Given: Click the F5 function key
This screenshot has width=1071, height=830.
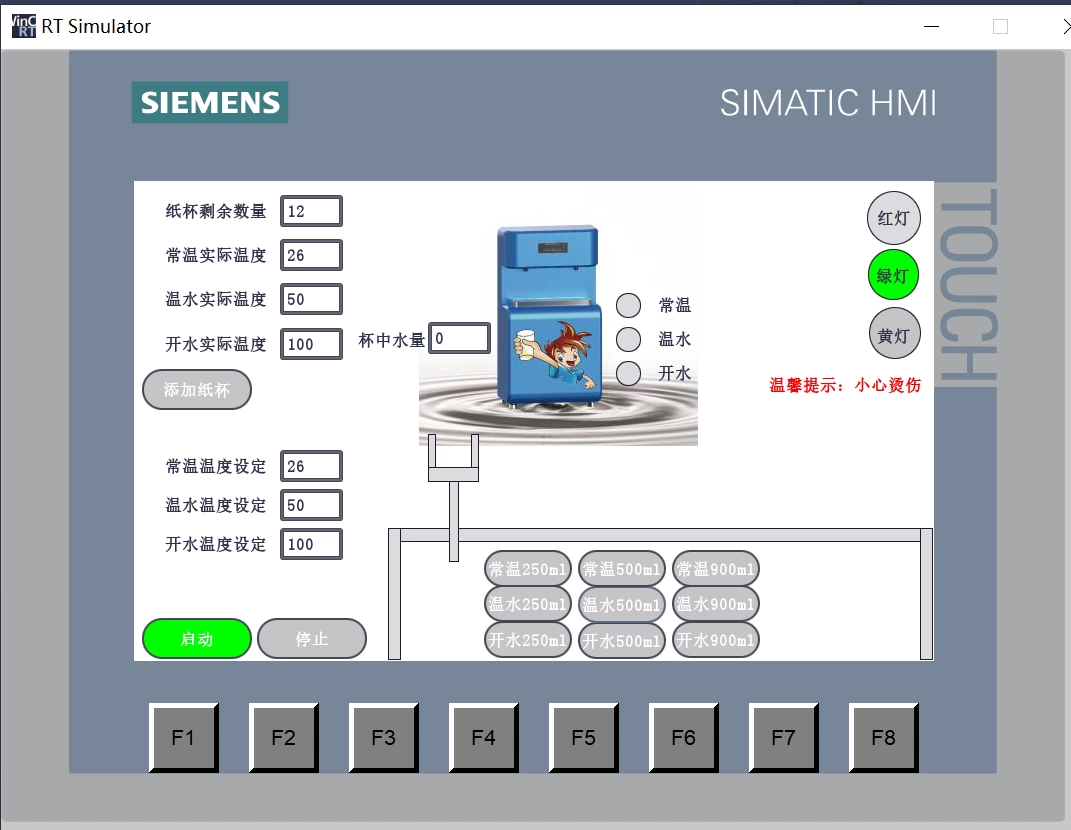Looking at the screenshot, I should coord(583,738).
